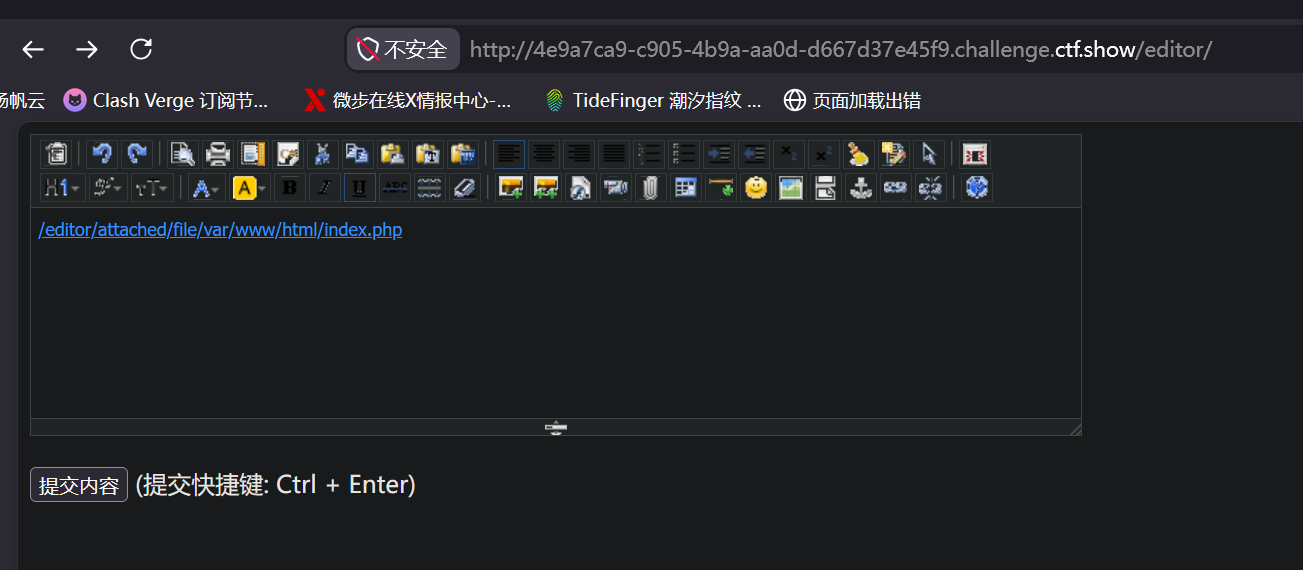Insert a single image
Screen dimensions: 1303x570
pyautogui.click(x=511, y=188)
